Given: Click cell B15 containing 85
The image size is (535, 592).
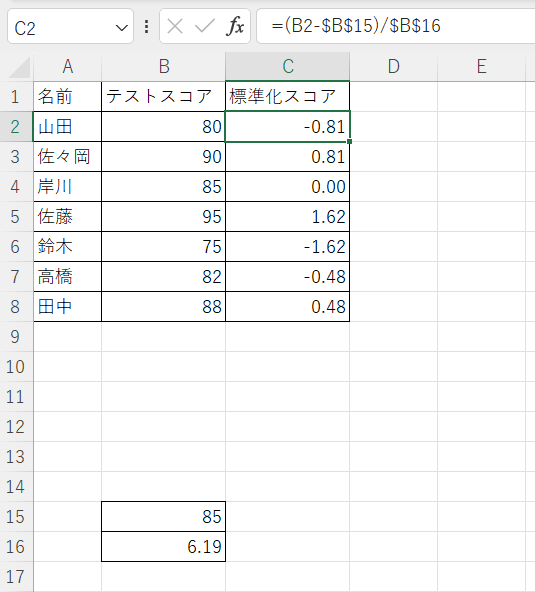Looking at the screenshot, I should click(x=163, y=516).
